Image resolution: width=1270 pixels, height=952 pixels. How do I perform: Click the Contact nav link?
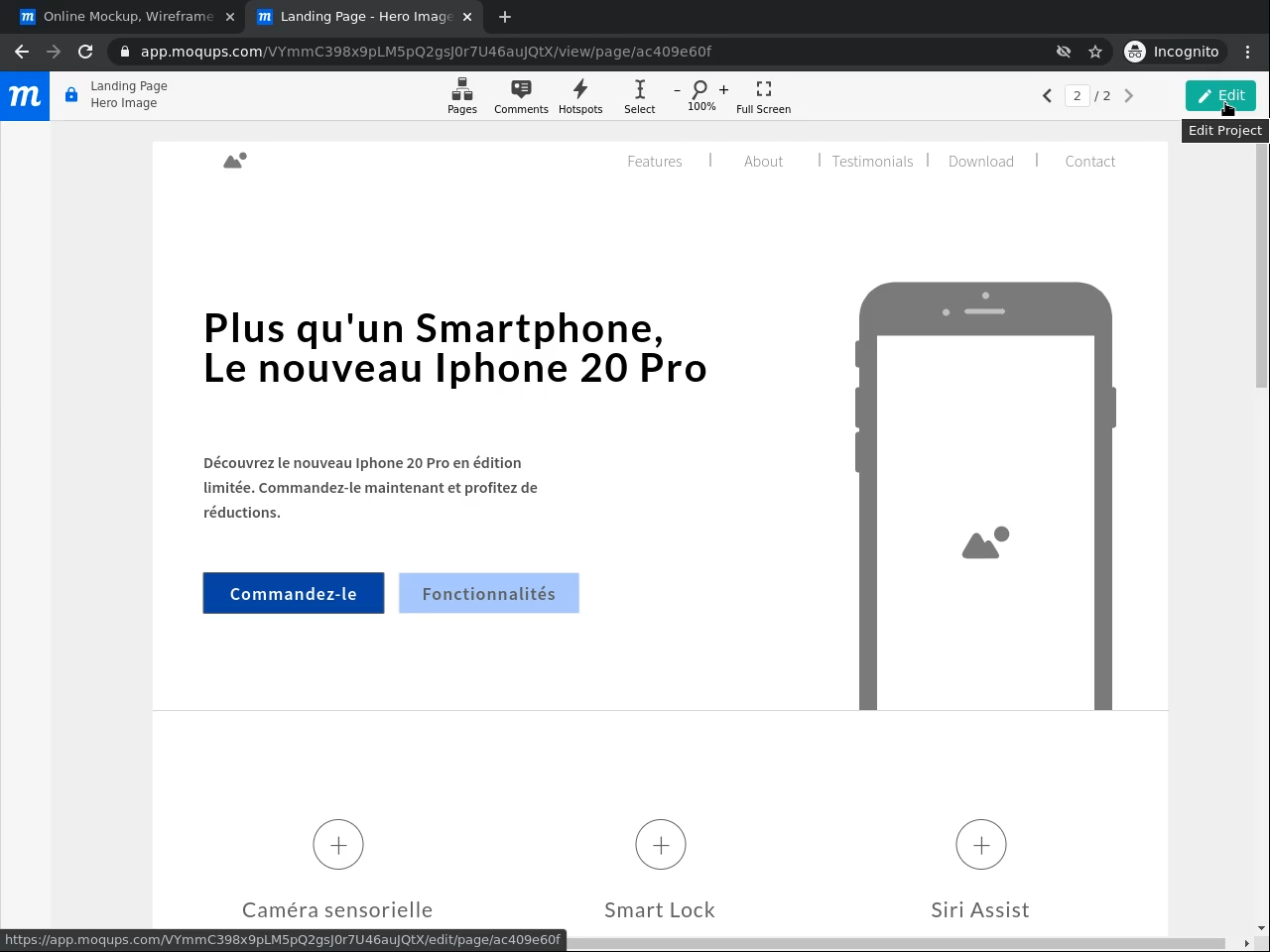pyautogui.click(x=1090, y=162)
